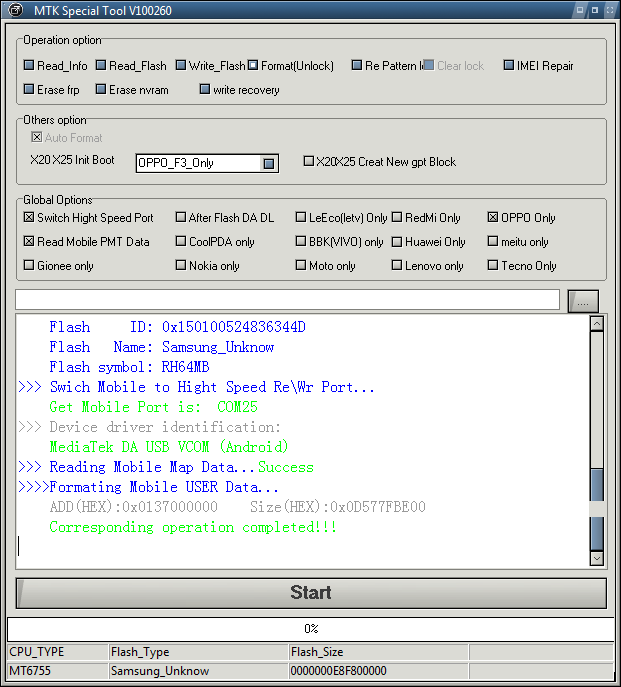Click the 0000000E8F800000 flash size cell
Viewport: 621px width, 687px height.
click(378, 671)
